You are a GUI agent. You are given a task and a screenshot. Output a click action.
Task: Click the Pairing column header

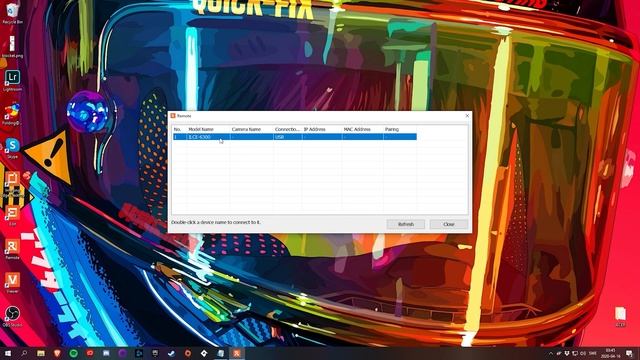click(400, 129)
